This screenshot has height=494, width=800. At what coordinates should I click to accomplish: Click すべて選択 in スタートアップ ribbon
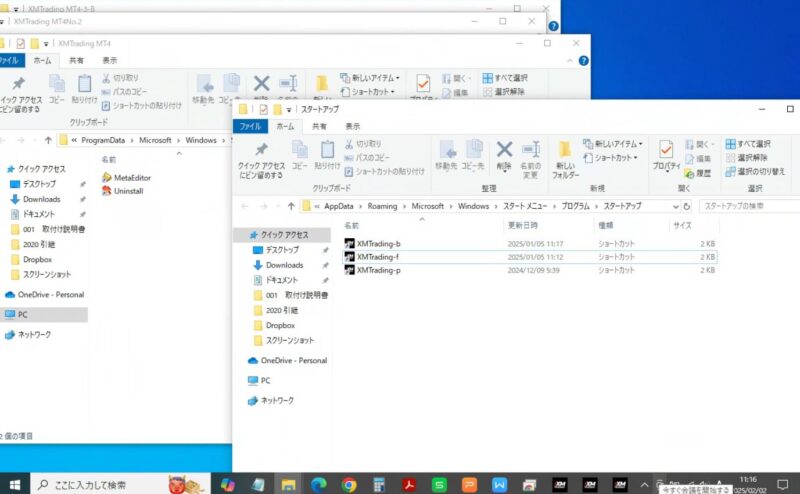tap(748, 144)
